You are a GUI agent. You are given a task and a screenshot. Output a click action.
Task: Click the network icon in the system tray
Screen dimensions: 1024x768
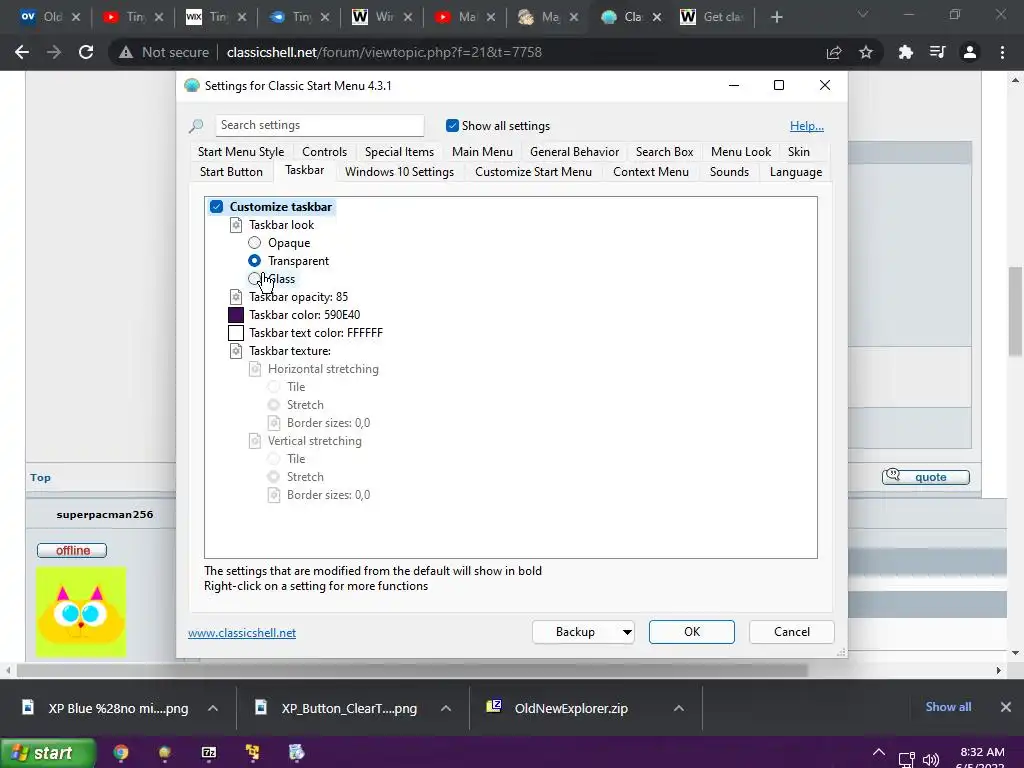906,760
